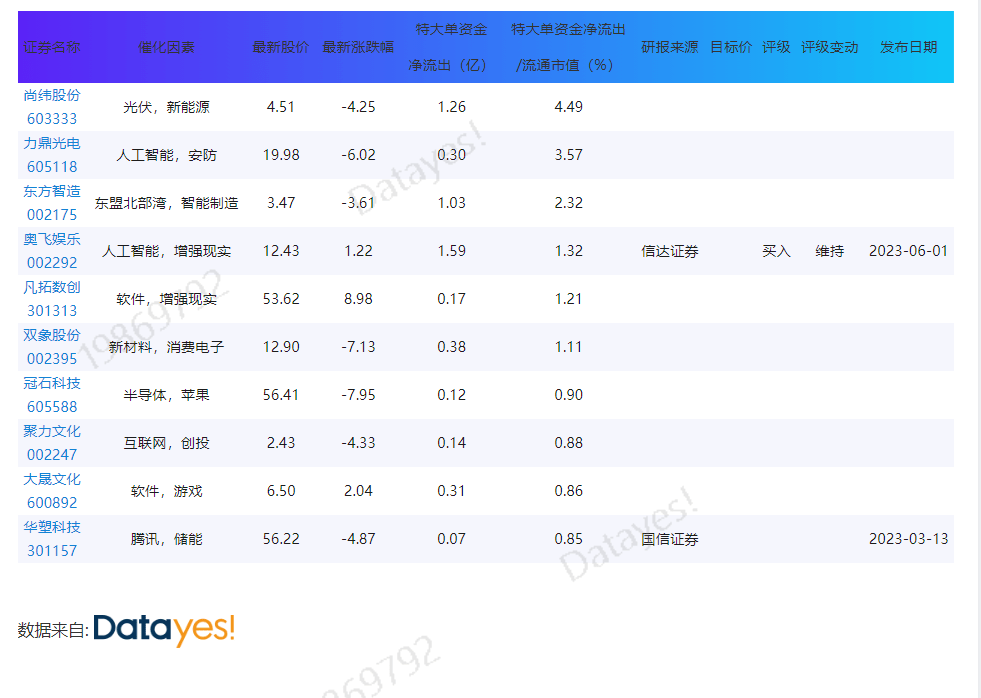This screenshot has height=698, width=981.
Task: Click the 国信证券 research source cell
Action: coord(670,539)
